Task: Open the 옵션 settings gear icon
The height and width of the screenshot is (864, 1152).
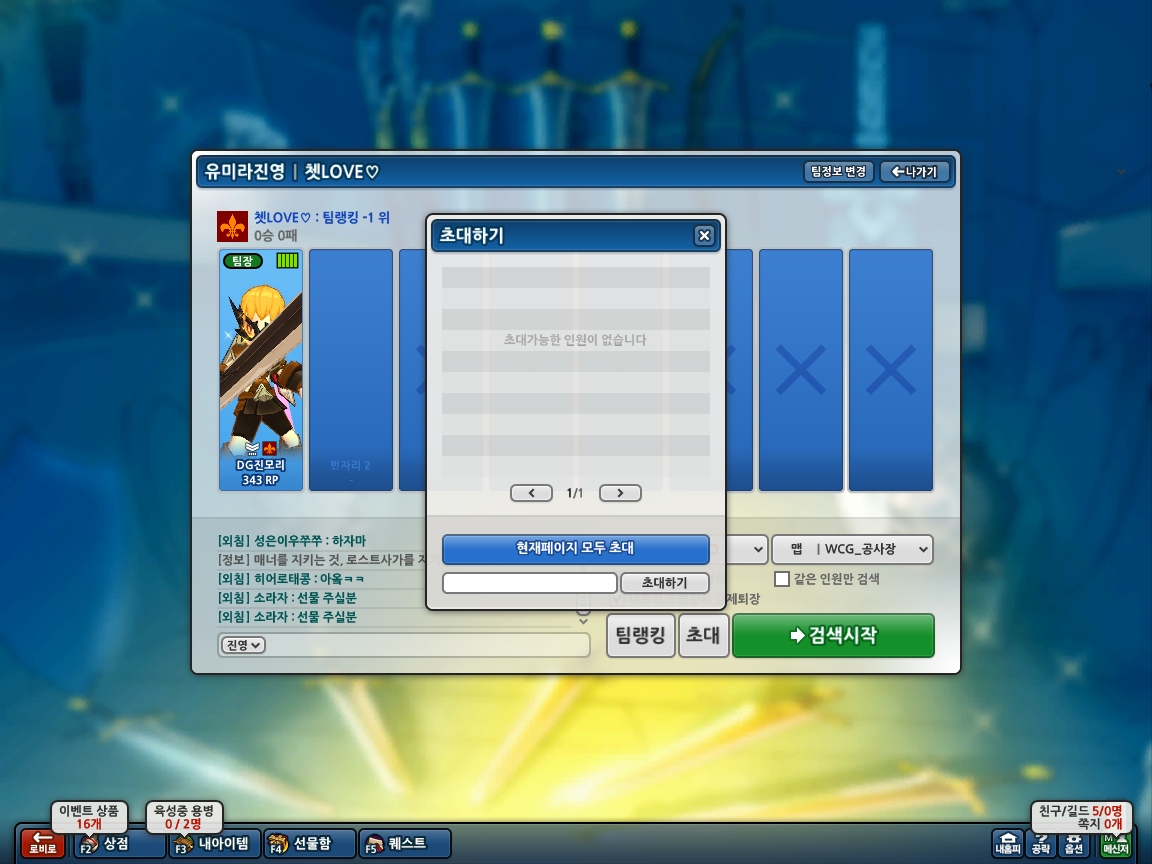Action: pyautogui.click(x=1074, y=843)
